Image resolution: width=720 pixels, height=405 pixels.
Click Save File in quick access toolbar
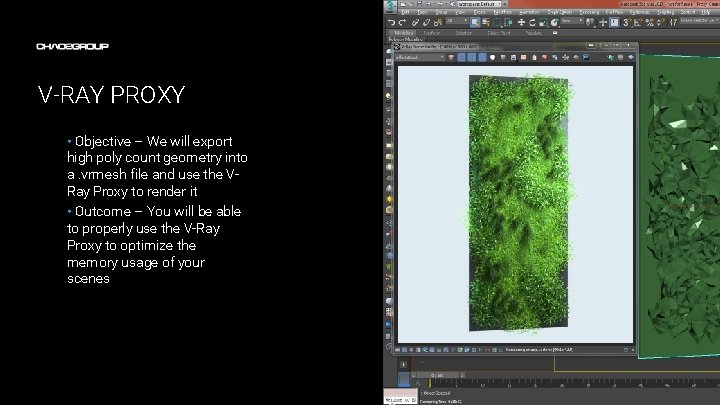tap(419, 4)
